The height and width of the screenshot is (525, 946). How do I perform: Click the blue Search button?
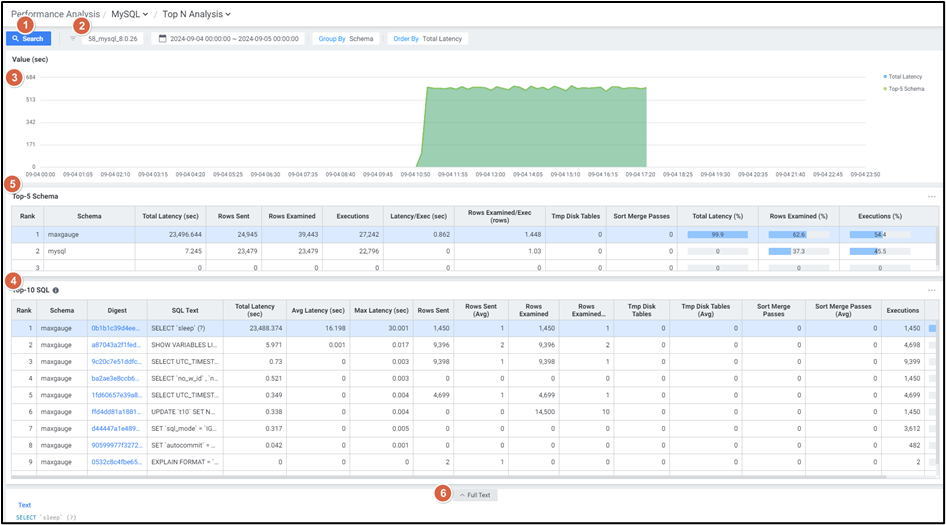(x=28, y=39)
